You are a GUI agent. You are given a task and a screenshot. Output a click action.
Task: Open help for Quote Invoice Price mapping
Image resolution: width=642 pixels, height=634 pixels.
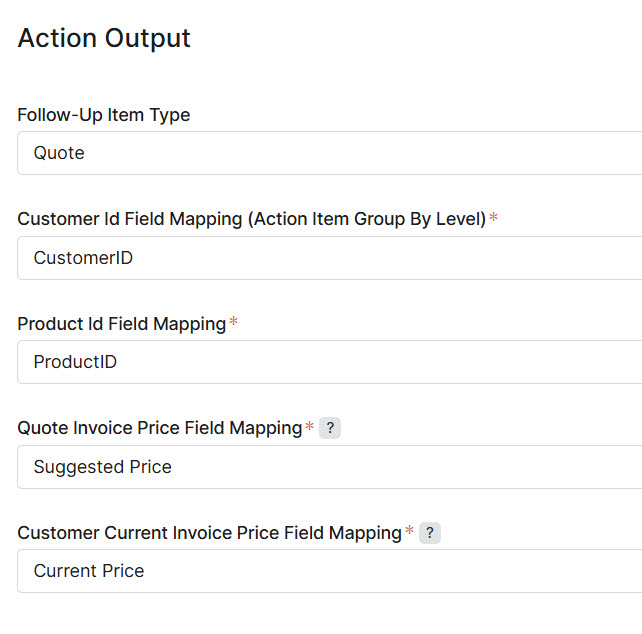tap(331, 428)
